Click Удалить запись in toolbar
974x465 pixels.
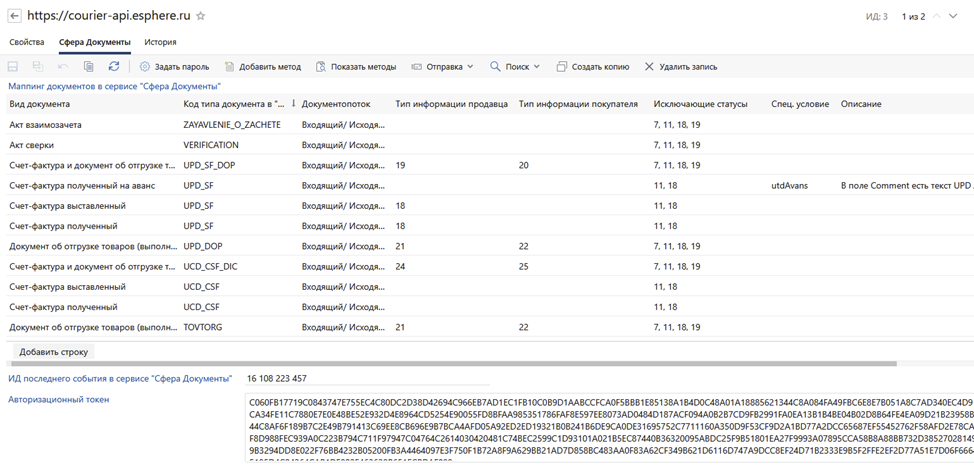click(x=680, y=67)
